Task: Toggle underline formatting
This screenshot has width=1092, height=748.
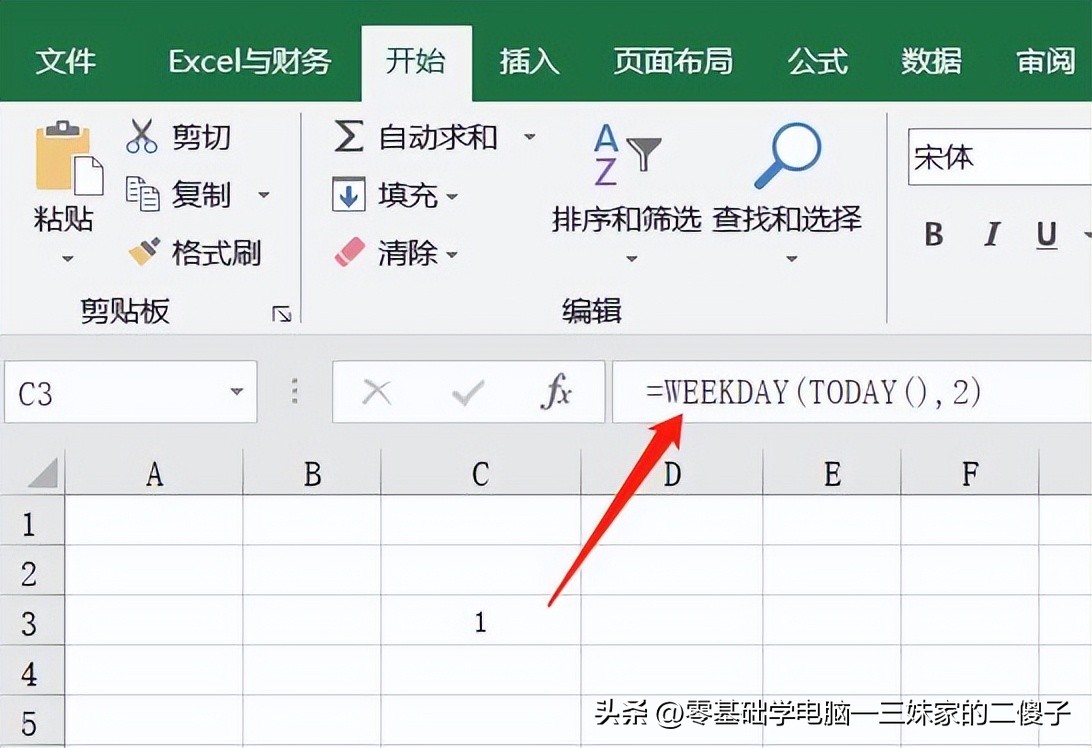Action: [x=1046, y=235]
